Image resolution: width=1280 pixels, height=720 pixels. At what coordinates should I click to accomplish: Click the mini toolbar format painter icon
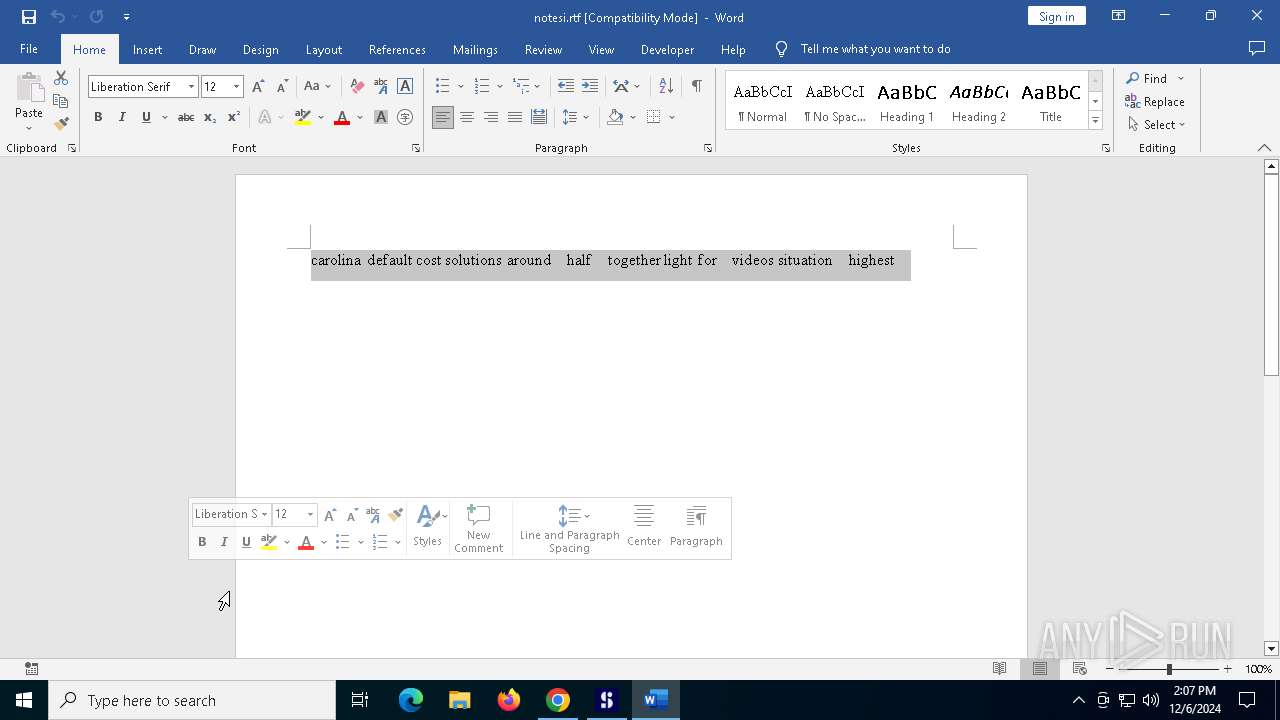click(x=396, y=515)
